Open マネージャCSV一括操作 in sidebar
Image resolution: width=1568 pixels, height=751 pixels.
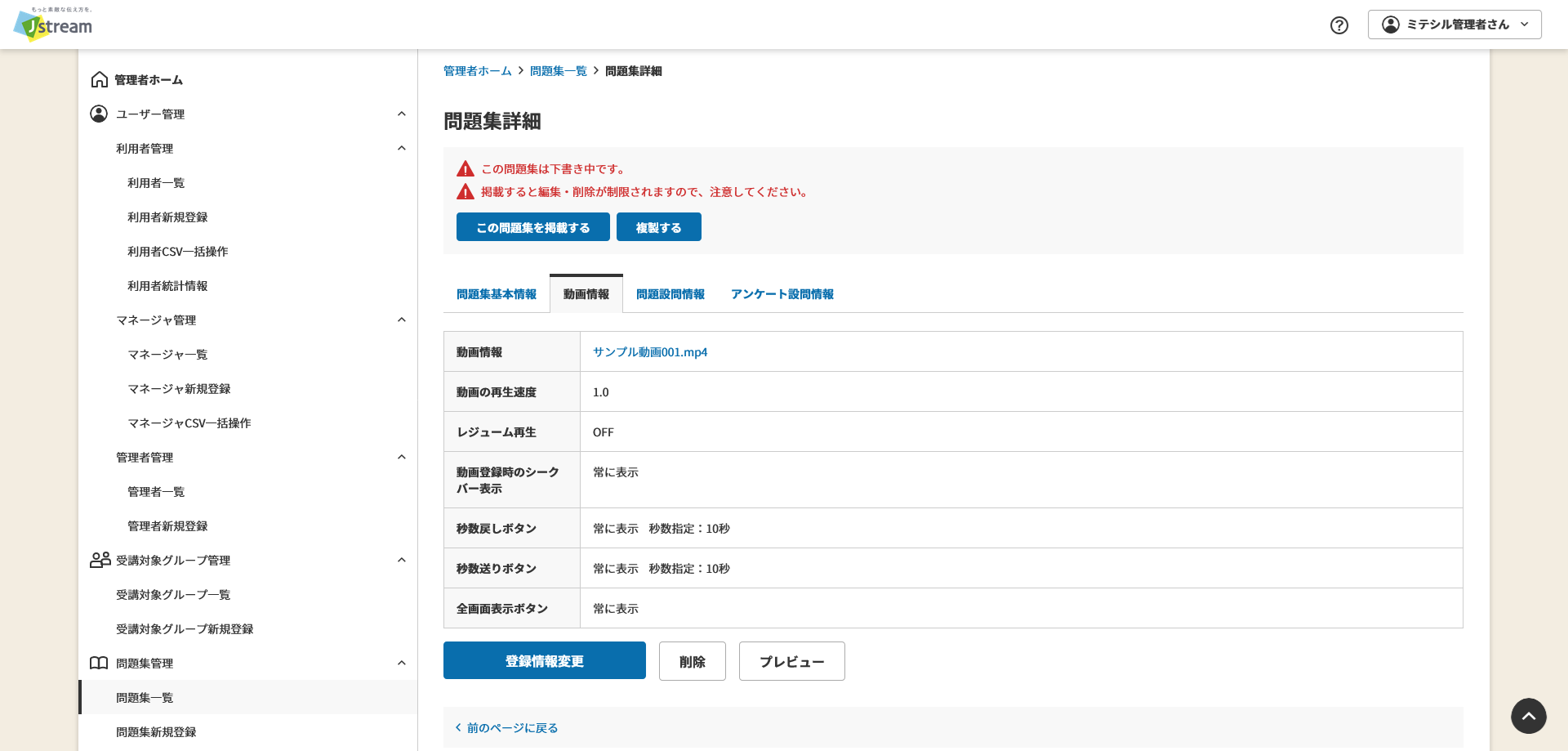(x=189, y=423)
